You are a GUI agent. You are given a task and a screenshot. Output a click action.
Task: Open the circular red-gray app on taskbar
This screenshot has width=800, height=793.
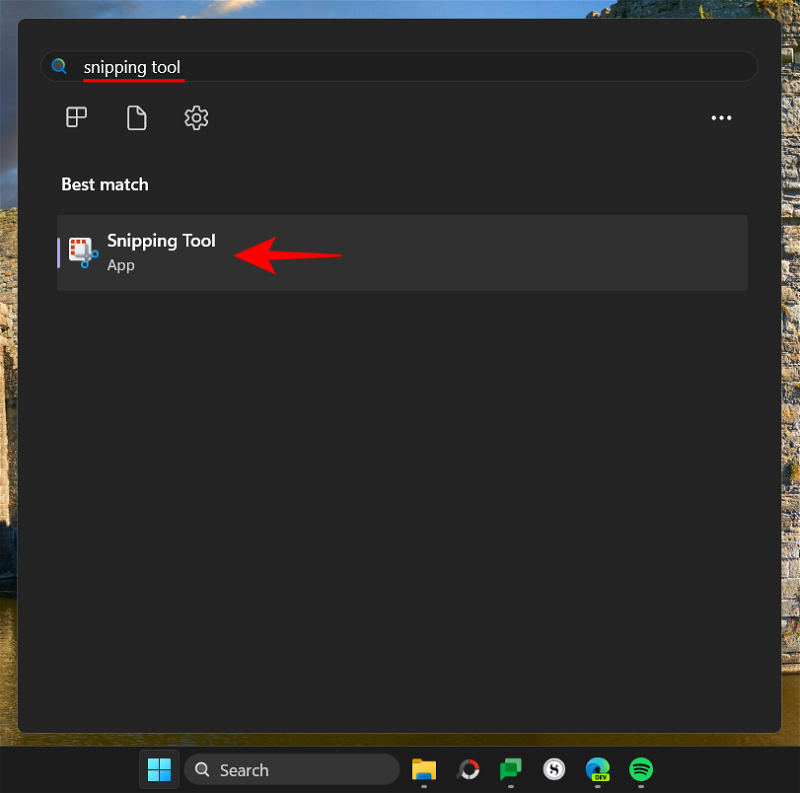point(468,769)
